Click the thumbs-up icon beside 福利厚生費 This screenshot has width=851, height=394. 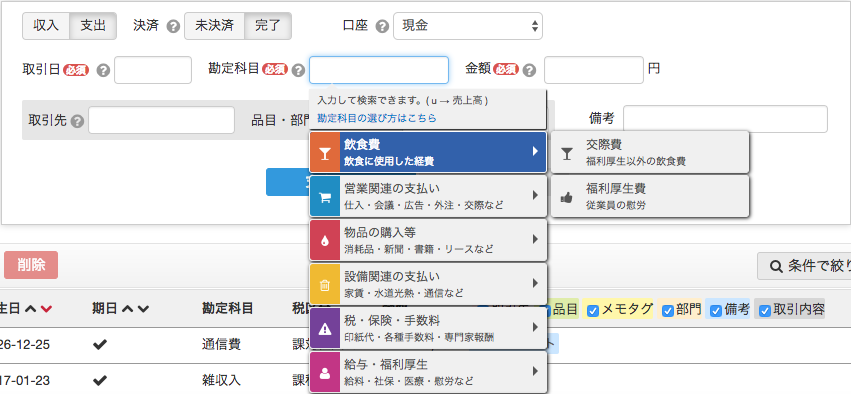tap(567, 197)
